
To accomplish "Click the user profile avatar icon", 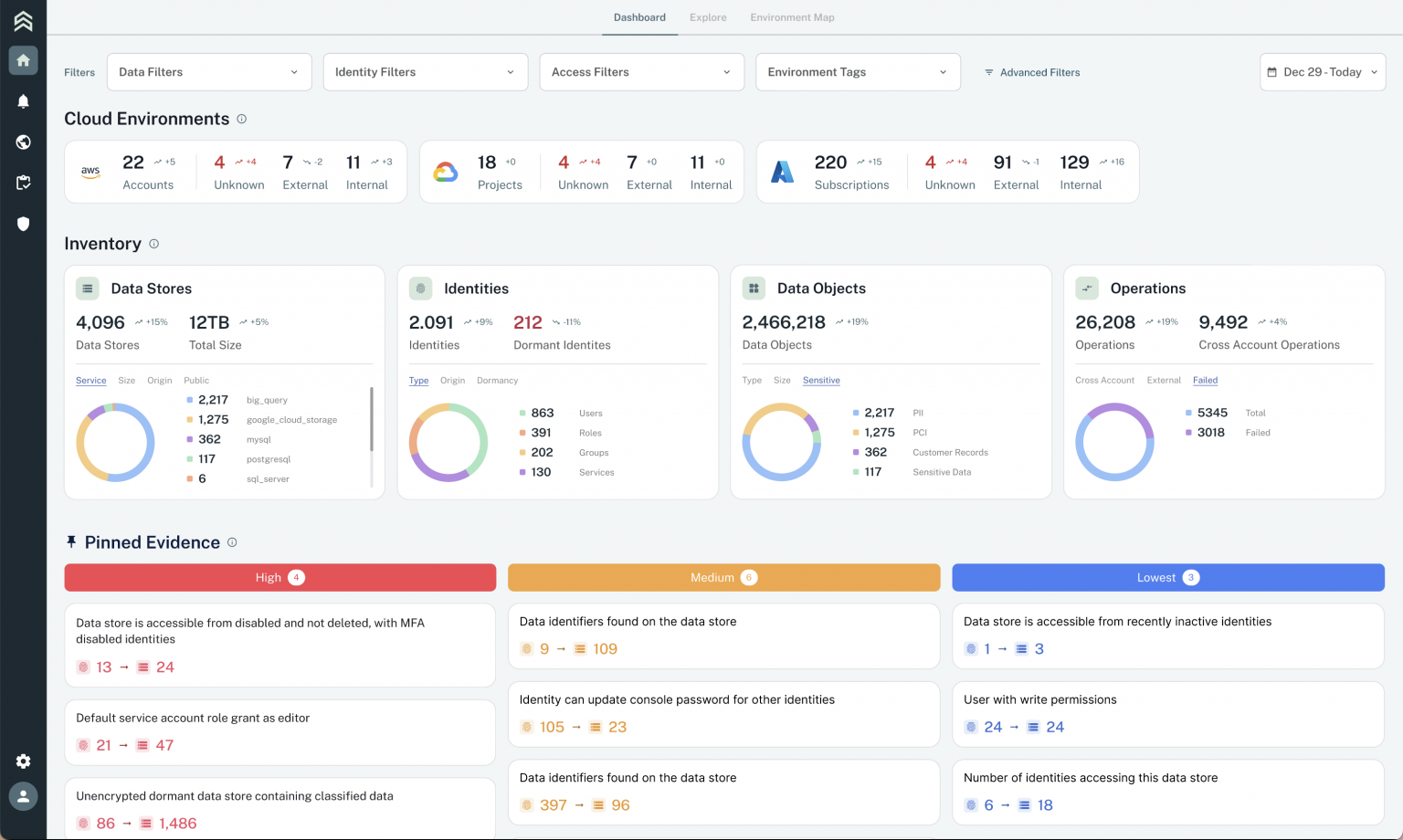I will 23,796.
